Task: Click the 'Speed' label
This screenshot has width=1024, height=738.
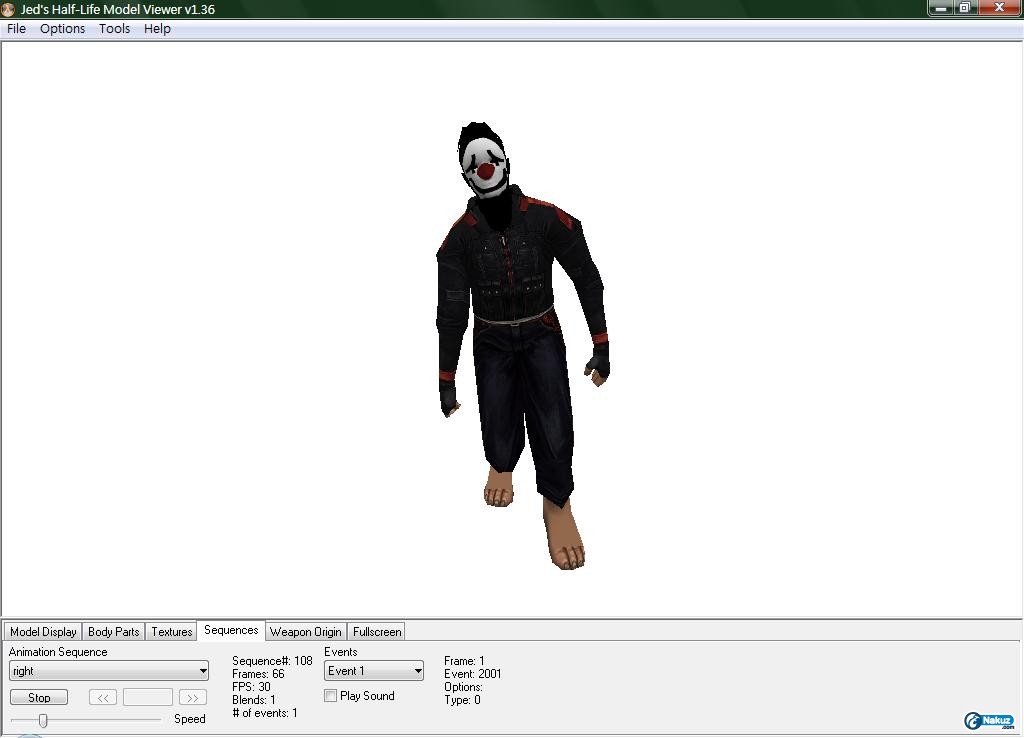Action: pos(189,719)
